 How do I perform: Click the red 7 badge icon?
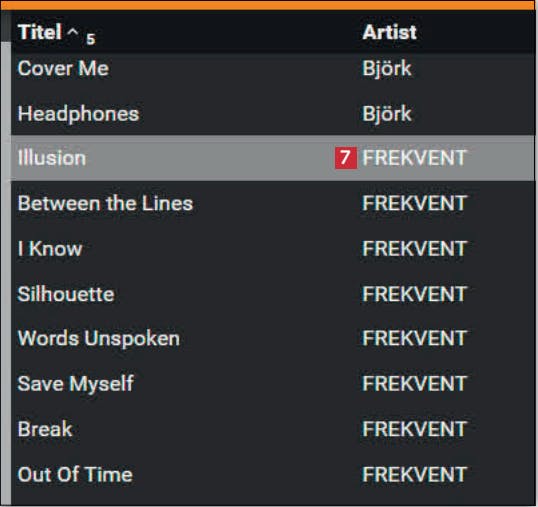346,158
